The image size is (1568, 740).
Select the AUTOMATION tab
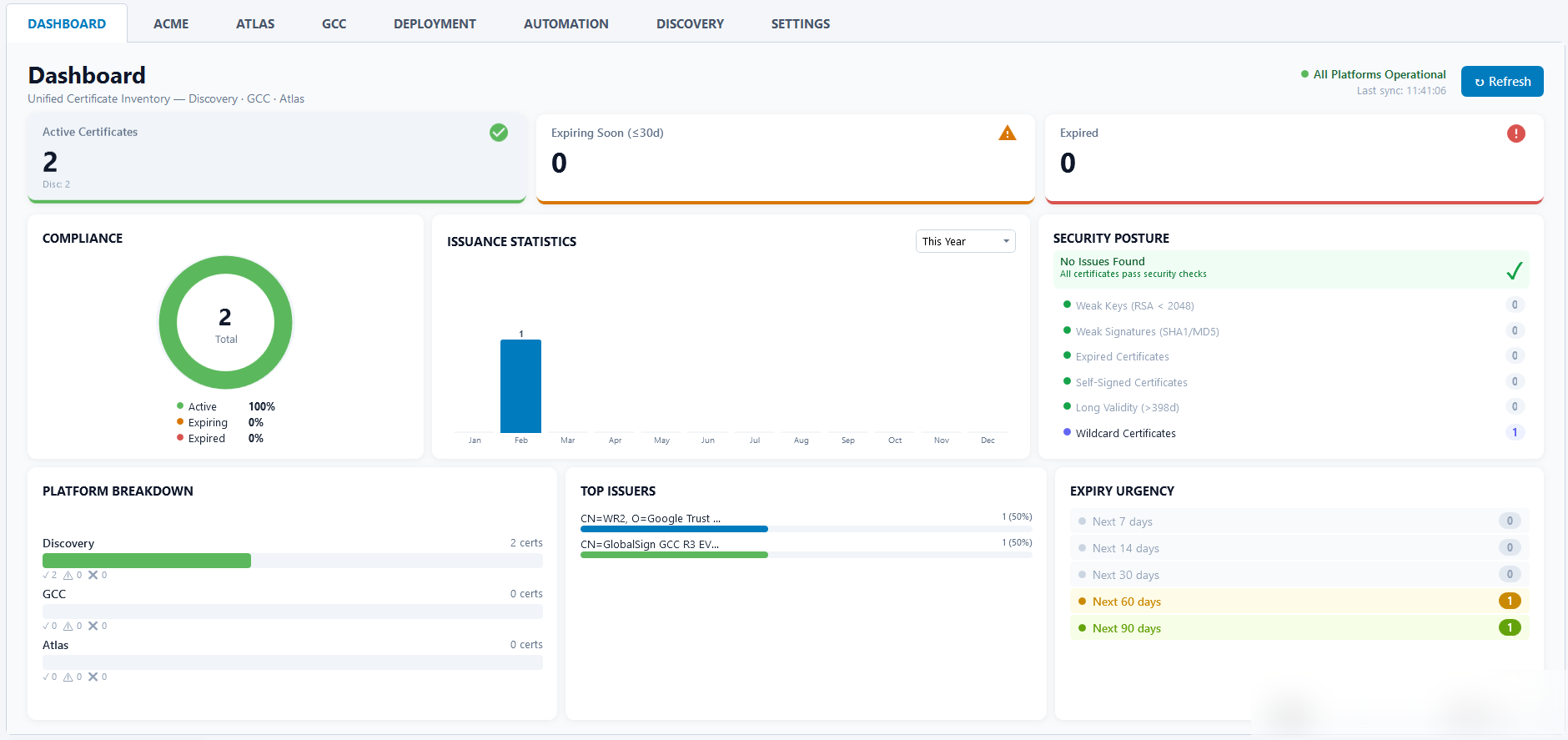pyautogui.click(x=565, y=23)
